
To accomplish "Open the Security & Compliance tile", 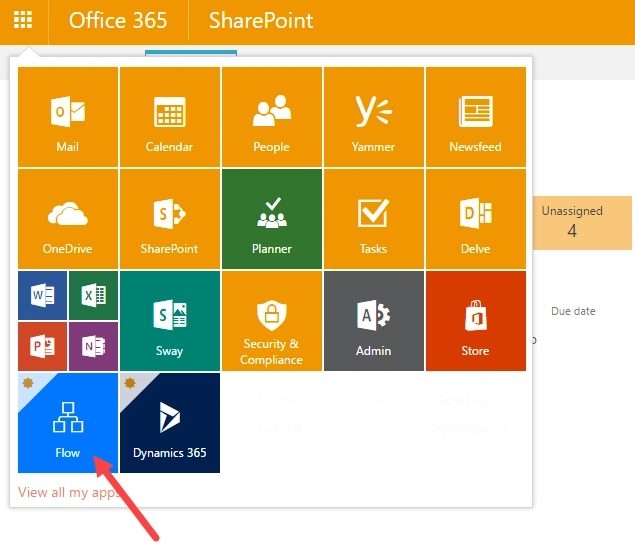I will 272,321.
